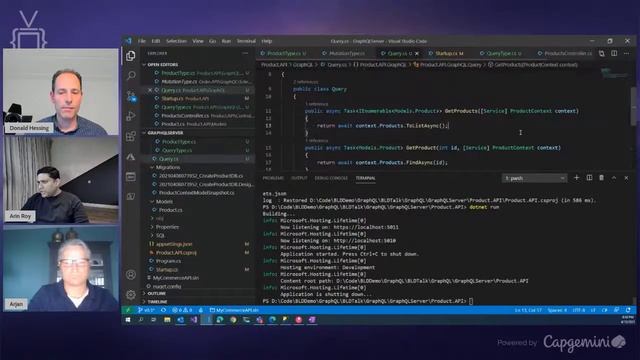The height and width of the screenshot is (360, 640).
Task: Open the View menu
Action: [198, 41]
